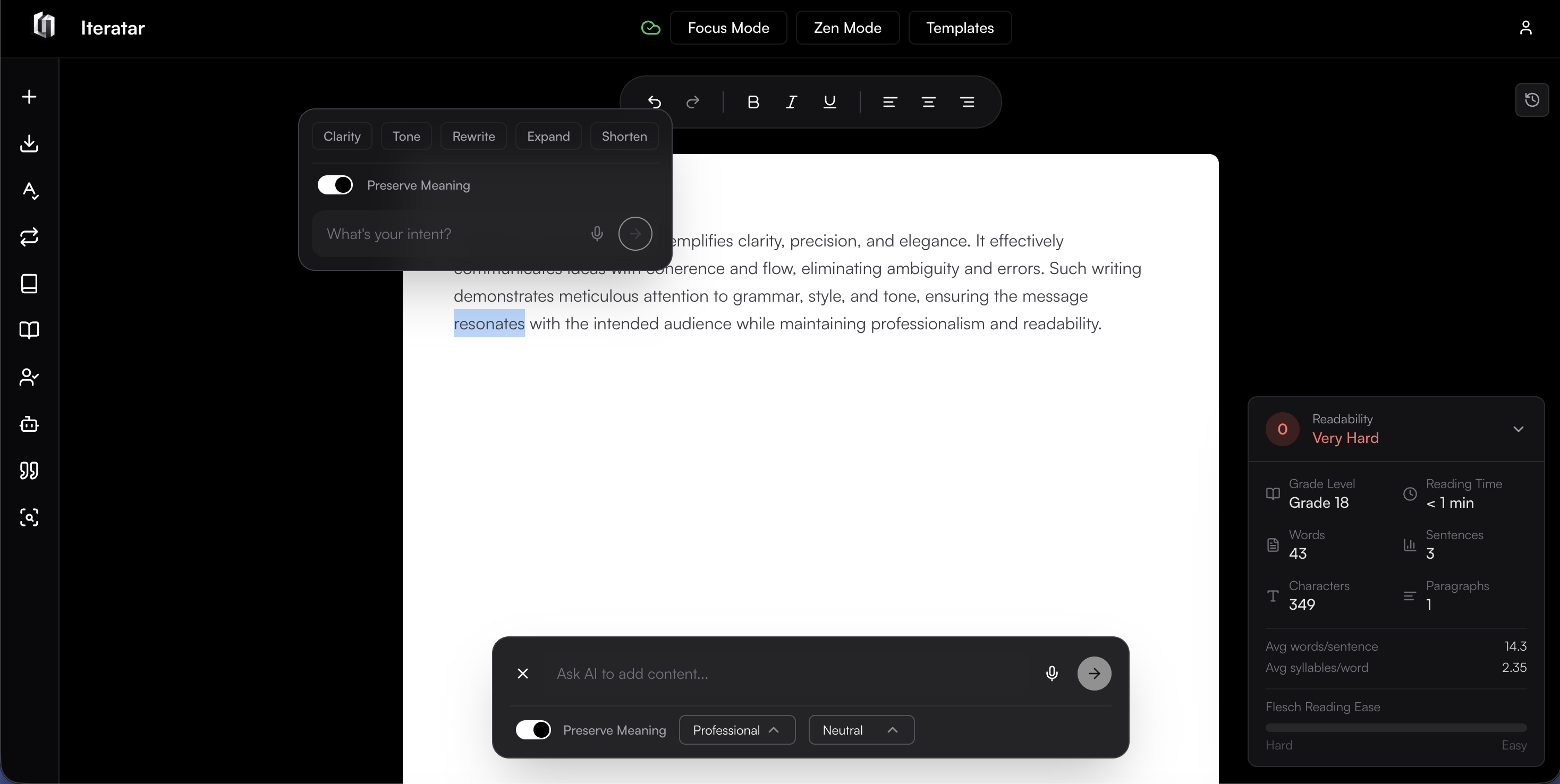Expand the Professional tone dropdown
The image size is (1560, 784).
(736, 729)
